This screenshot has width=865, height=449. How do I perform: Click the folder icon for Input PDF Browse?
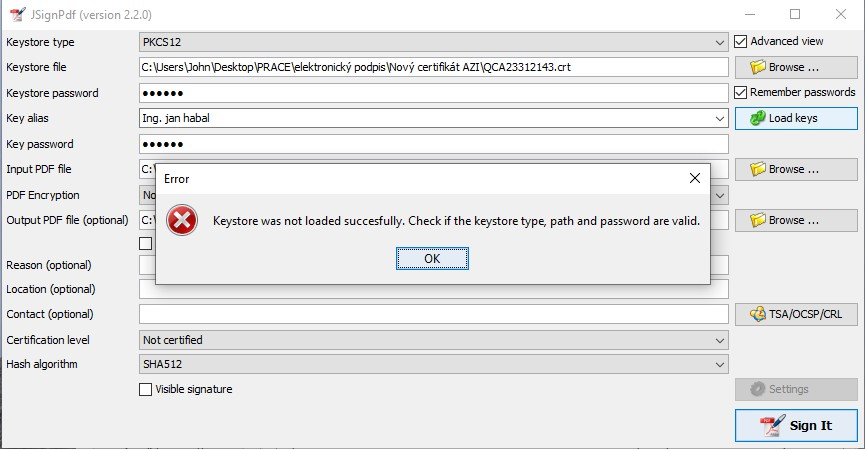[758, 169]
